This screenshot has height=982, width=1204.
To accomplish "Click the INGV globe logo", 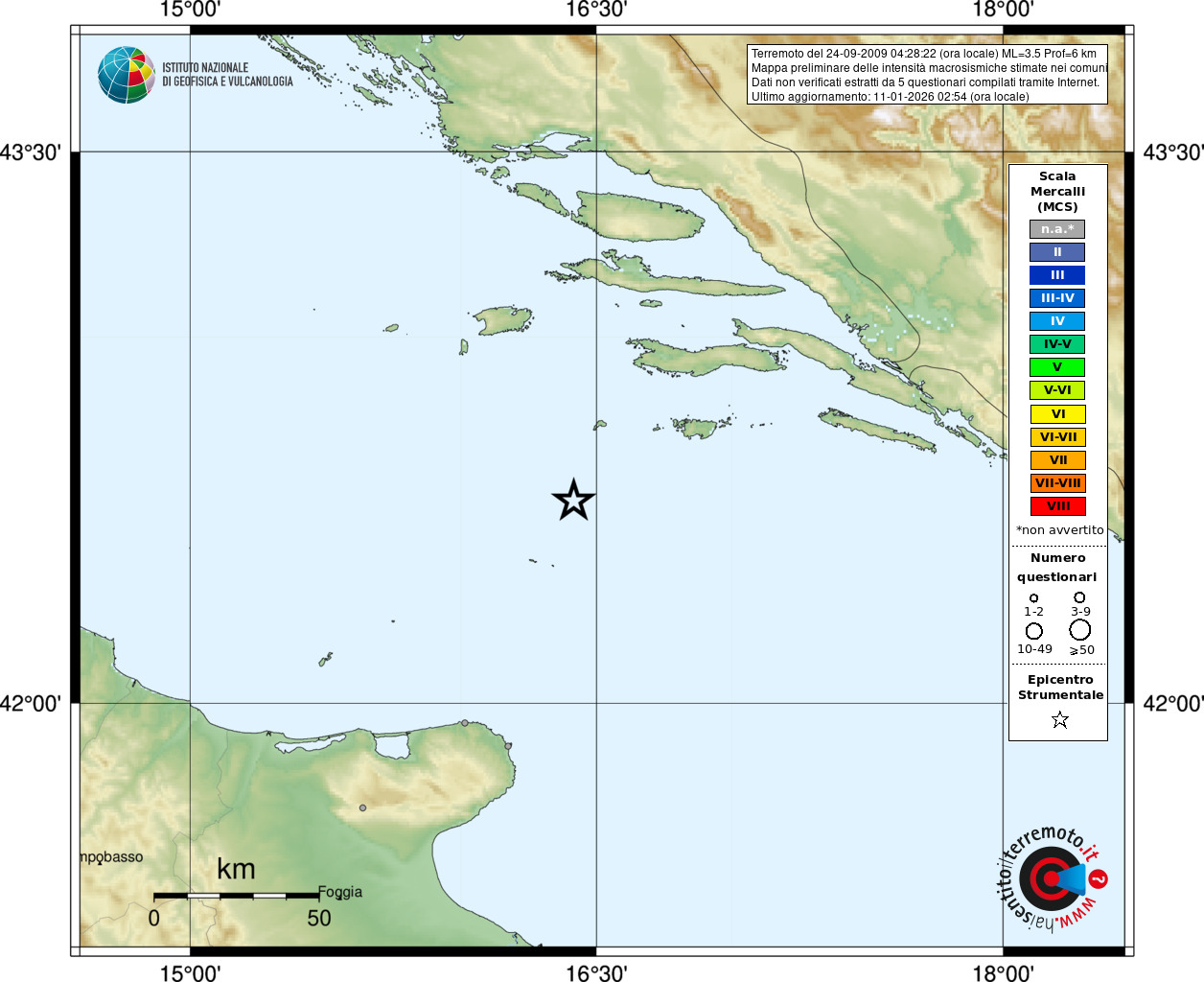I will click(127, 75).
